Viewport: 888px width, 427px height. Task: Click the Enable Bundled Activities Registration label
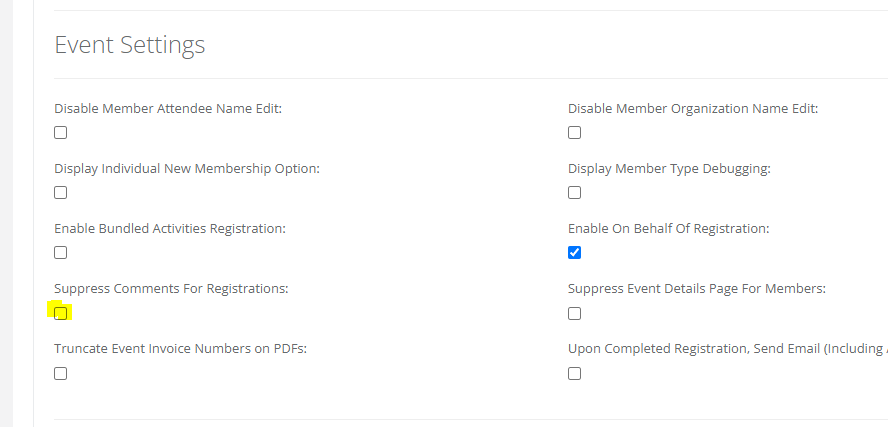[x=170, y=229]
